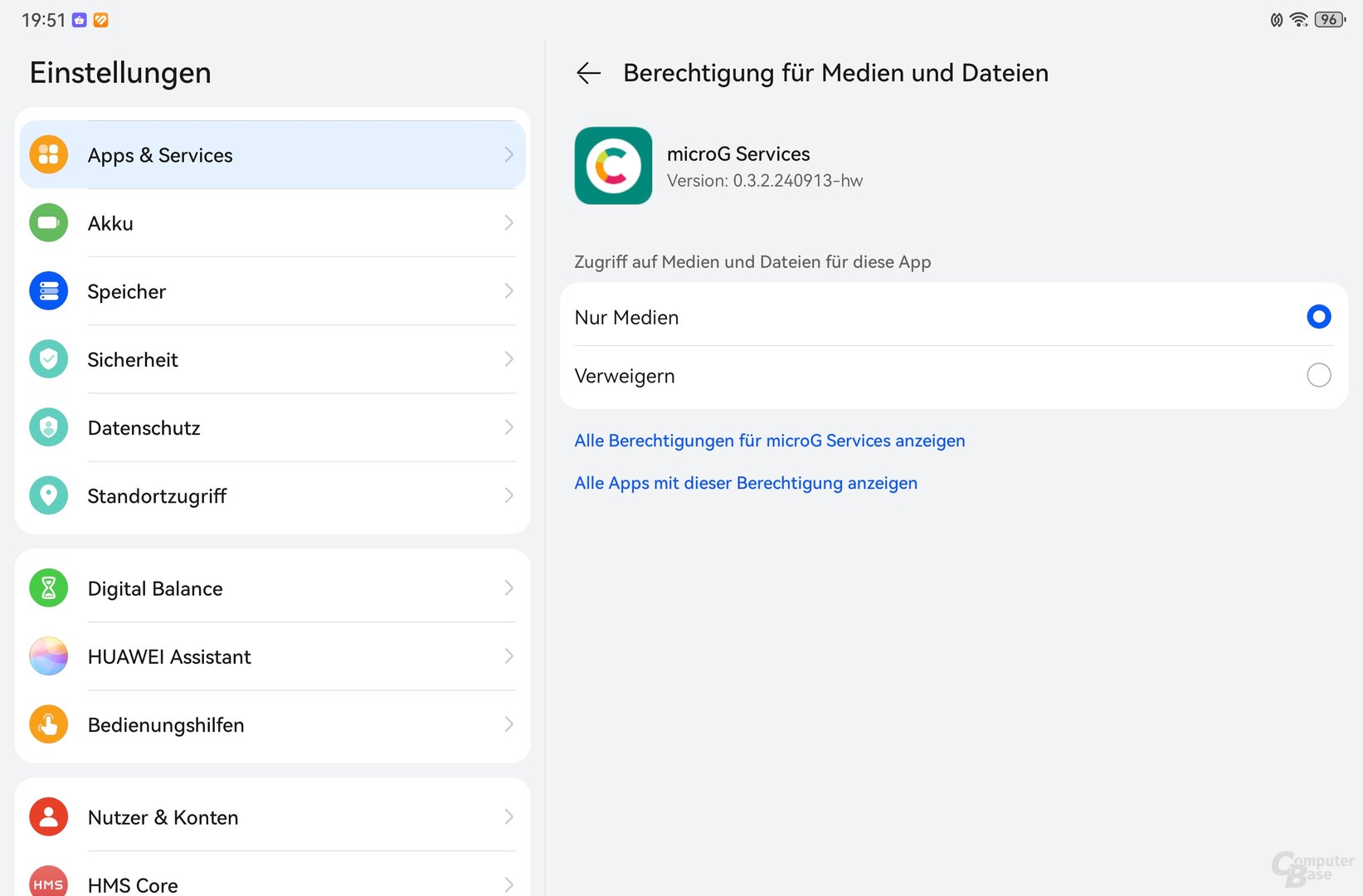Open Digital Balance using its chevron arrow

pos(509,588)
